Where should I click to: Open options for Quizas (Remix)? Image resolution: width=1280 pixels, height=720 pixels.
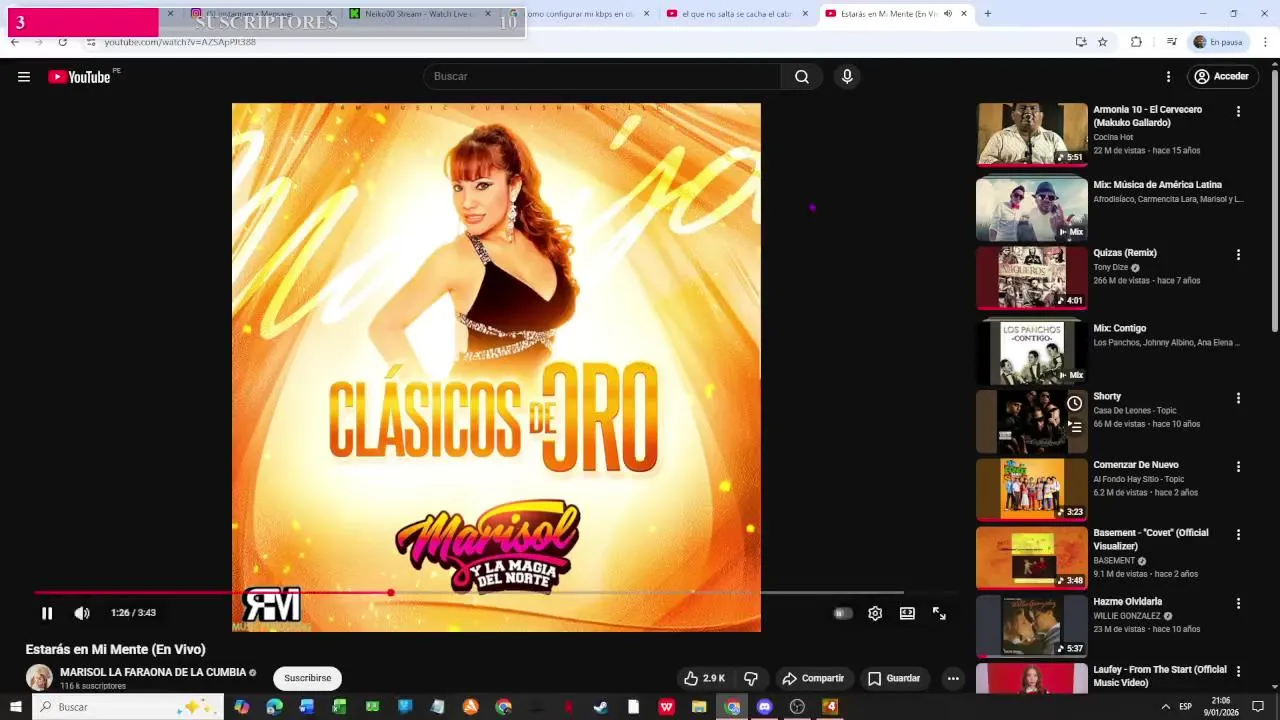[1238, 255]
